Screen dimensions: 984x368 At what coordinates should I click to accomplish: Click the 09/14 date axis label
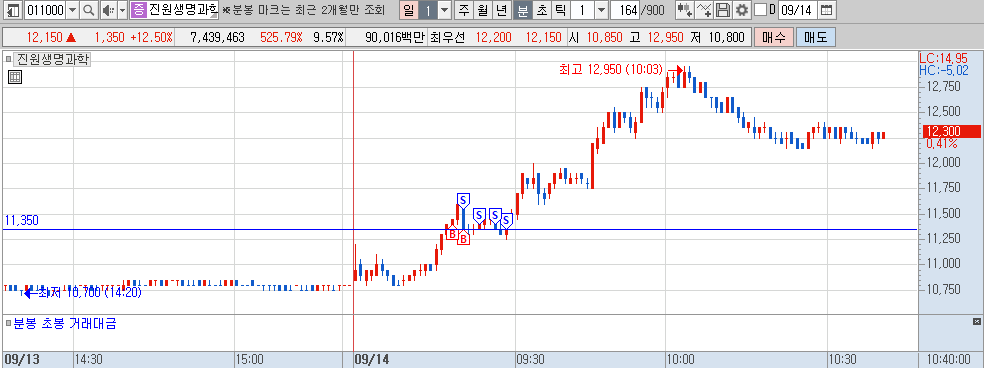pos(372,359)
